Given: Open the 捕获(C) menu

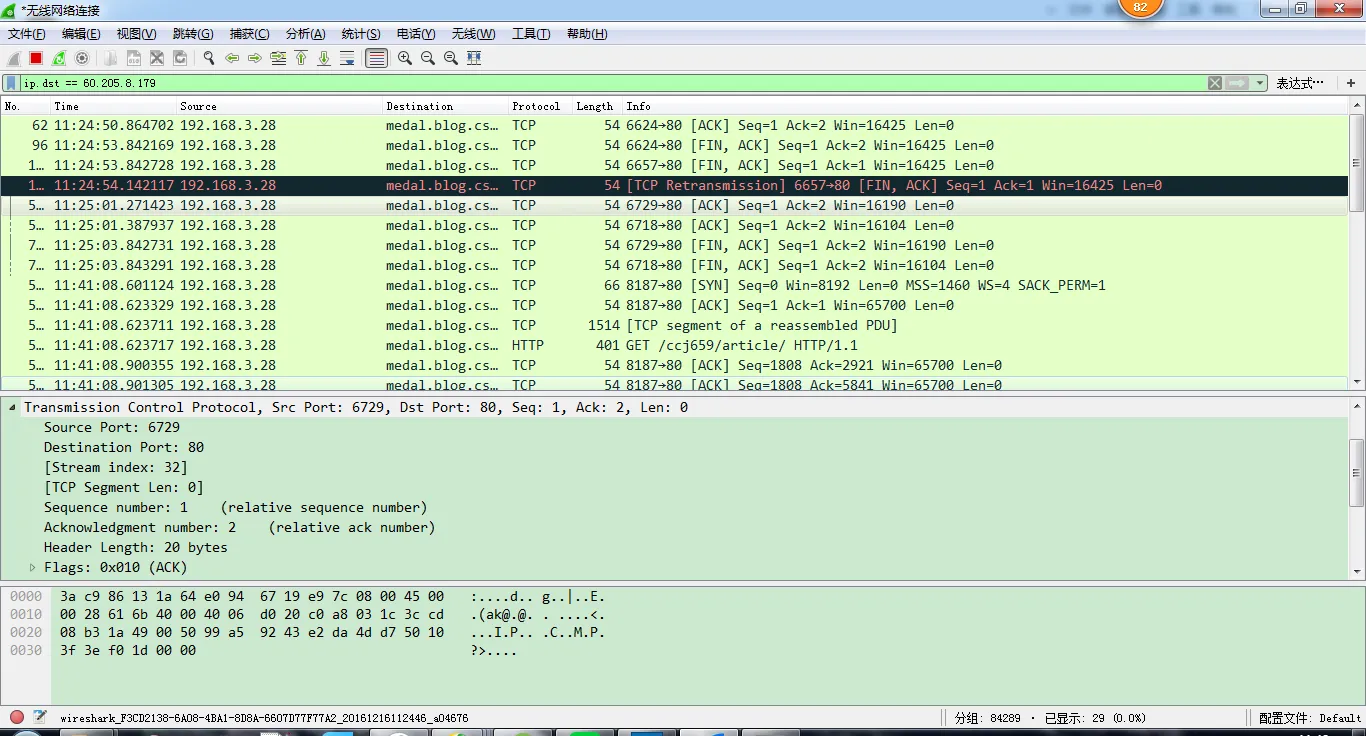Looking at the screenshot, I should (x=249, y=34).
